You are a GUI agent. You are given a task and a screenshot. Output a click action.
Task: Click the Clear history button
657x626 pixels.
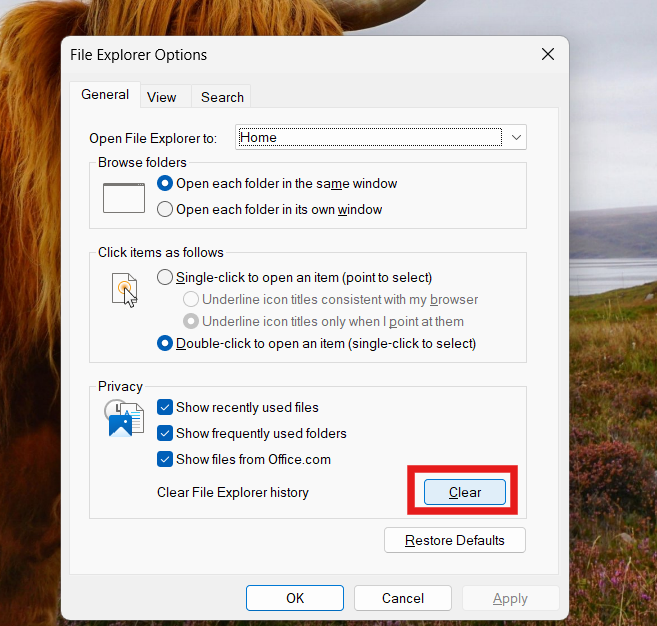pyautogui.click(x=465, y=492)
